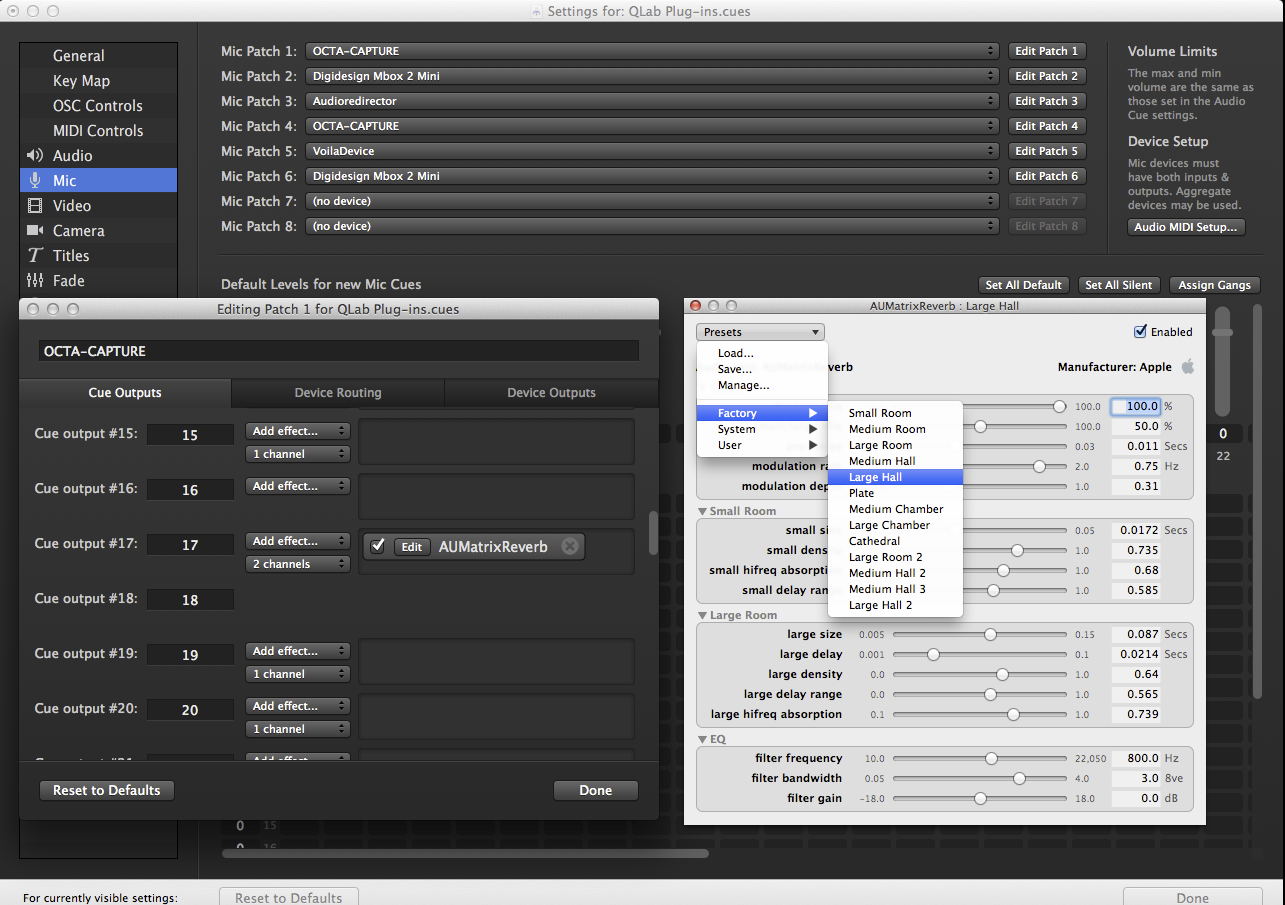Select the Titles settings section
Viewport: 1285px width, 905px height.
[70, 256]
